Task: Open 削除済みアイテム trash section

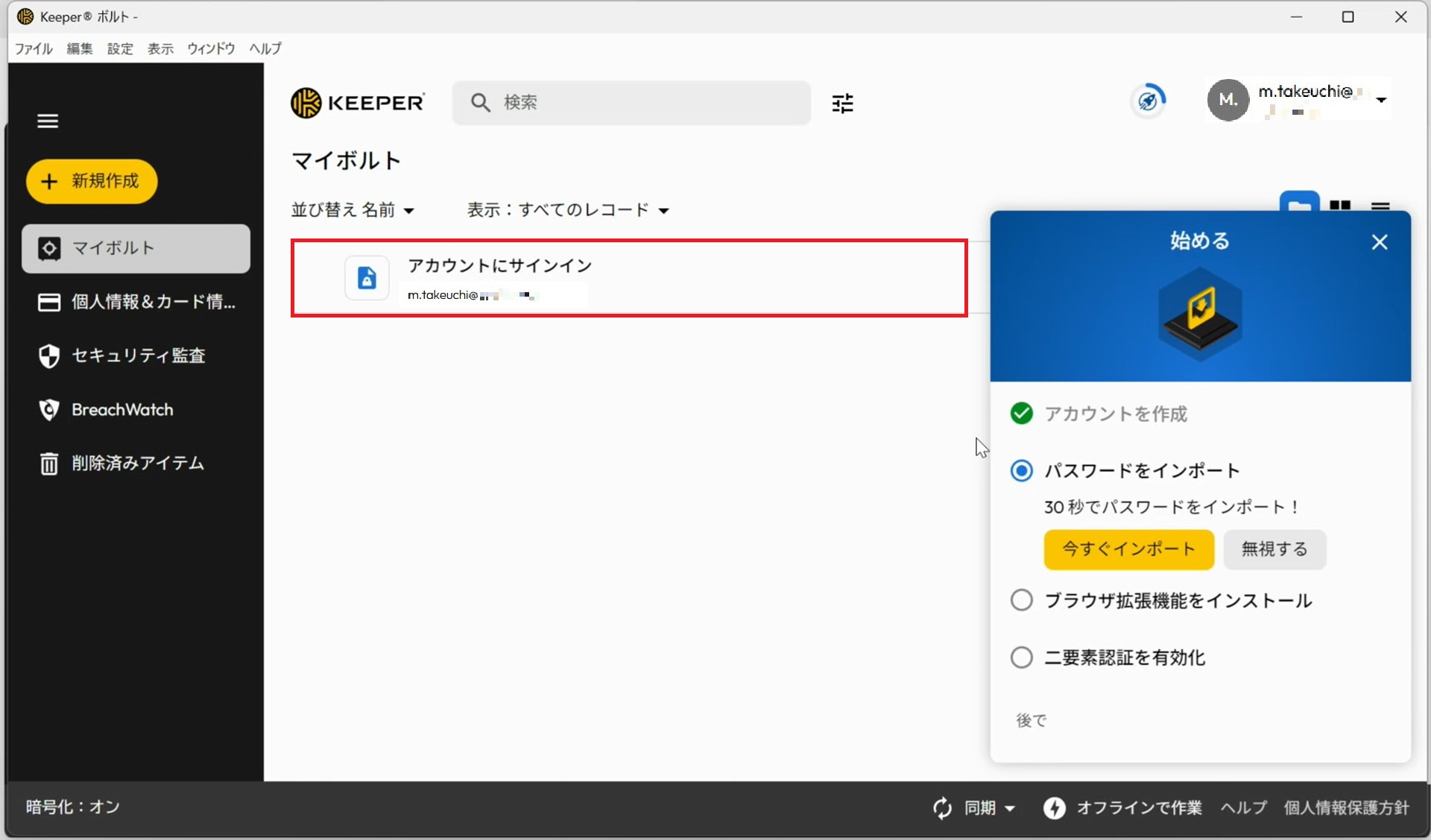Action: click(x=136, y=463)
